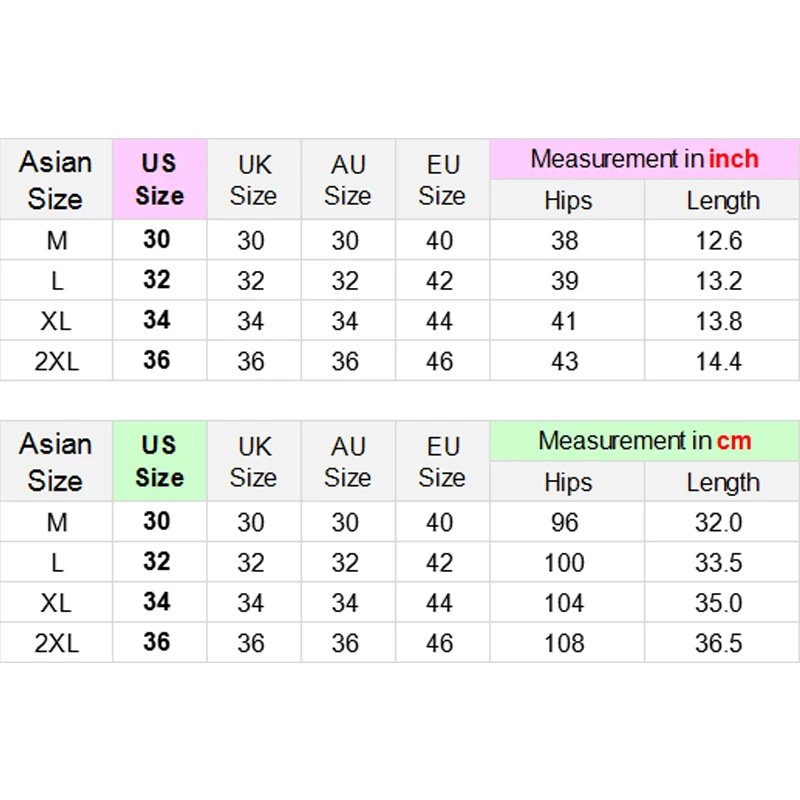The image size is (800, 800).
Task: Click the green US Size header cell
Action: pos(160,461)
